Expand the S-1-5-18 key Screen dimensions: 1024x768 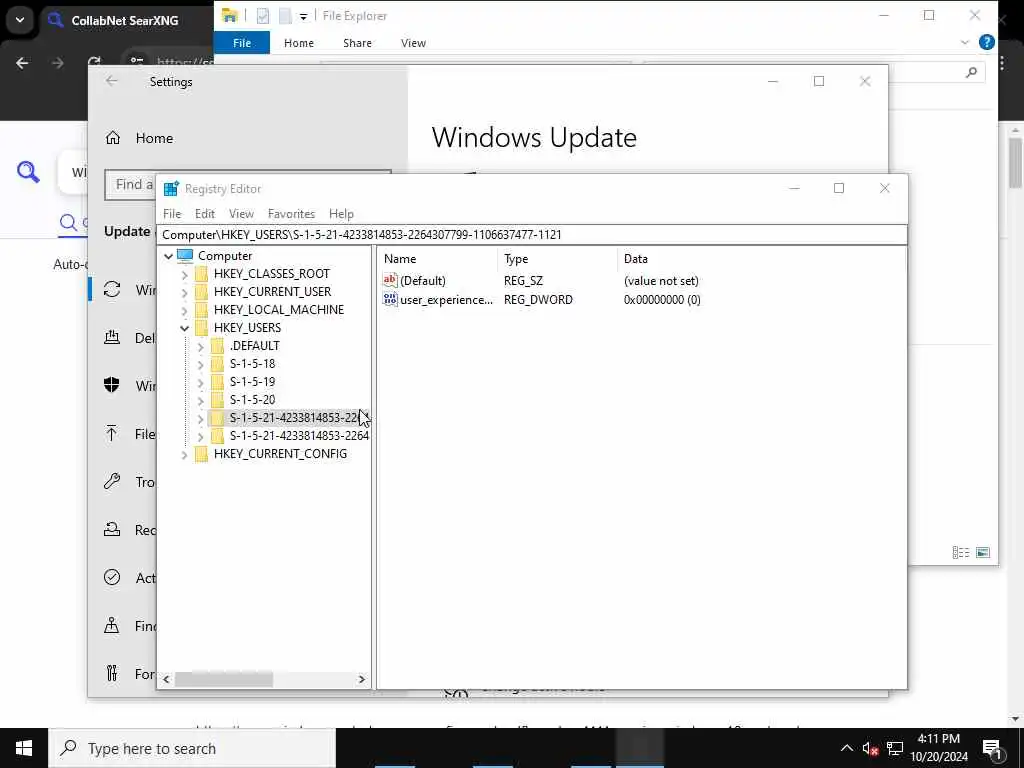200,364
